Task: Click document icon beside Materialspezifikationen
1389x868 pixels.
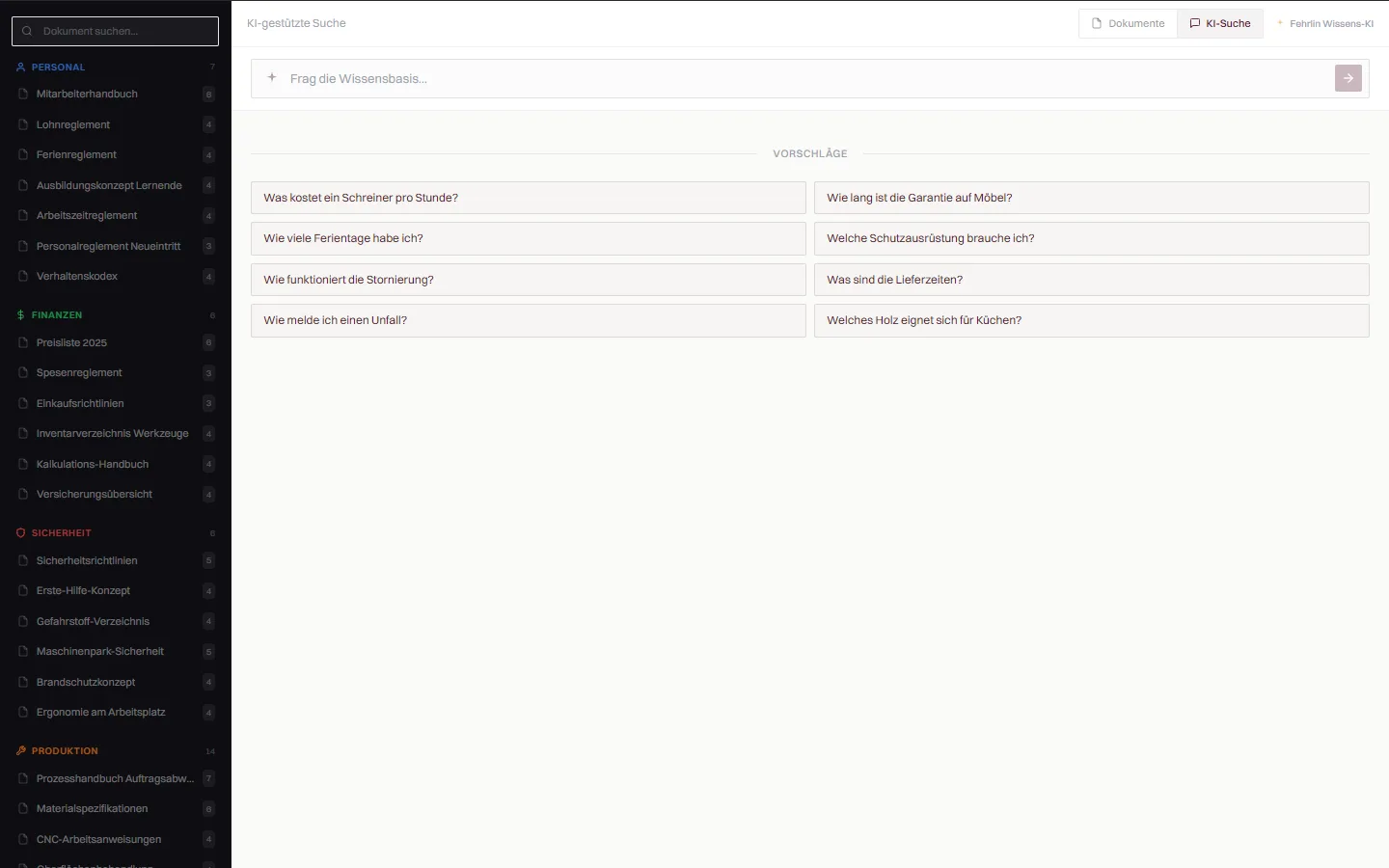Action: (x=23, y=809)
